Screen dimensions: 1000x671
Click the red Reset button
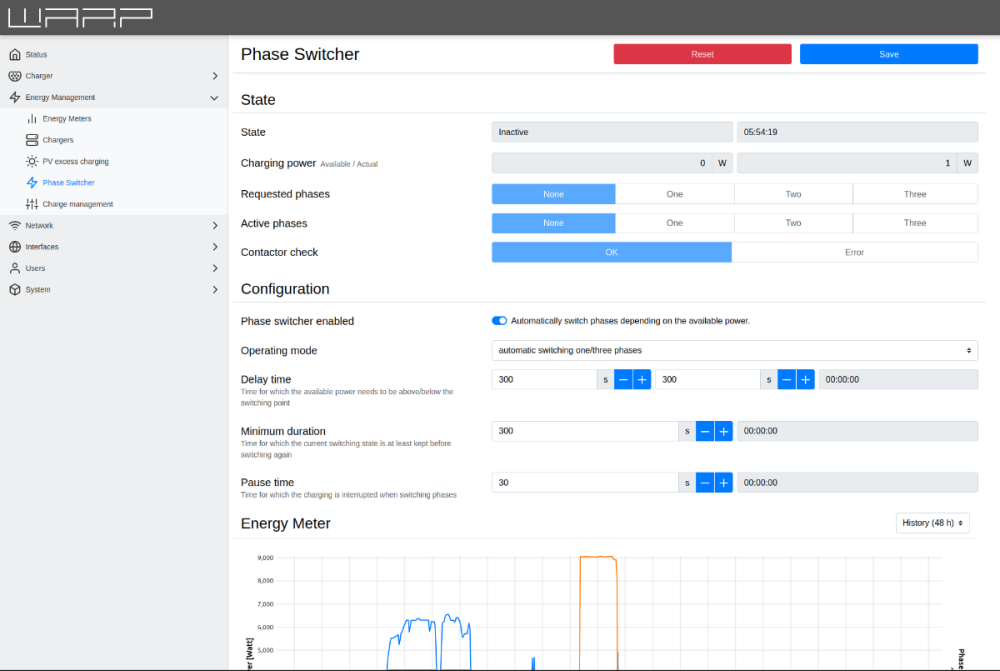tap(702, 54)
